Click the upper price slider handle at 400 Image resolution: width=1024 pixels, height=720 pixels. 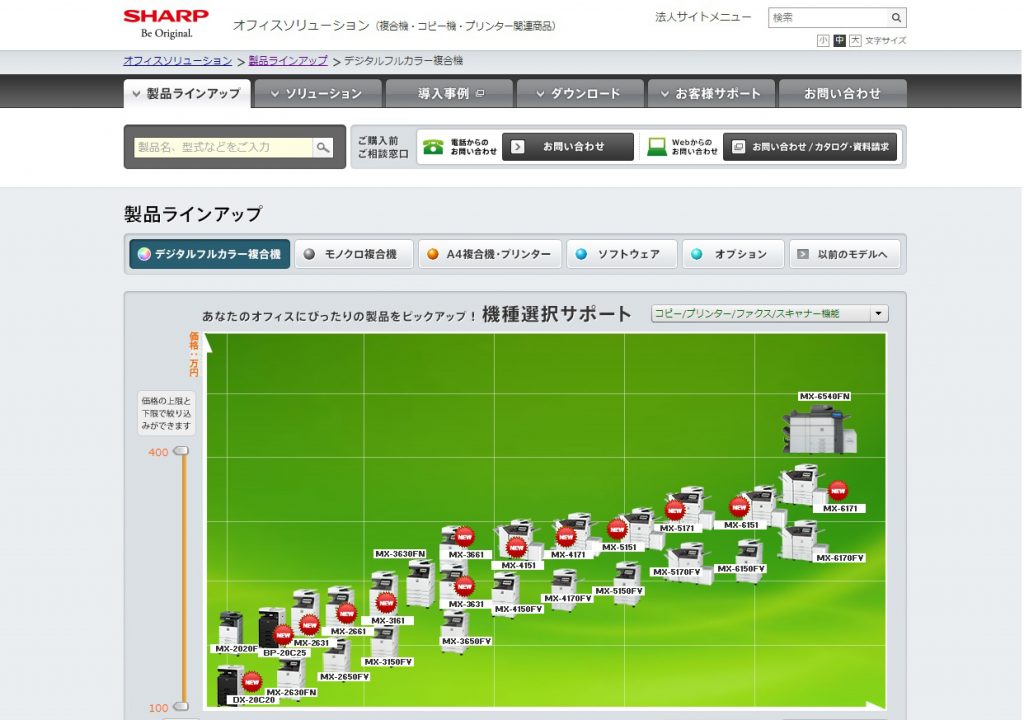182,451
